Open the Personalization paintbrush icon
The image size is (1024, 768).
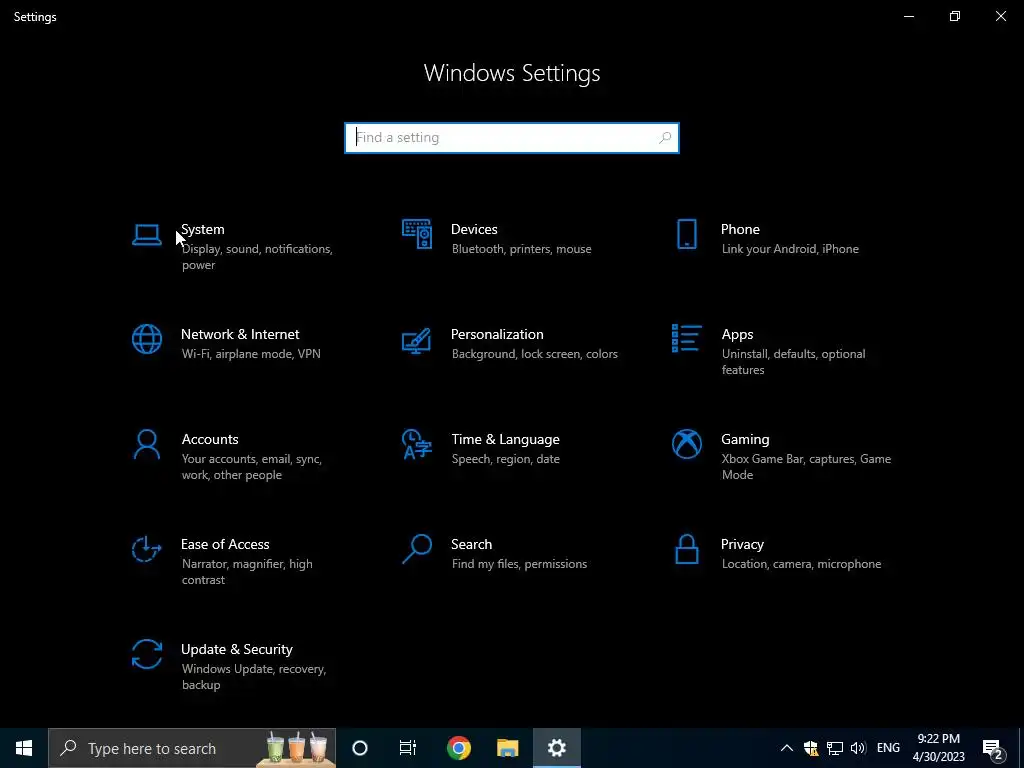(417, 340)
